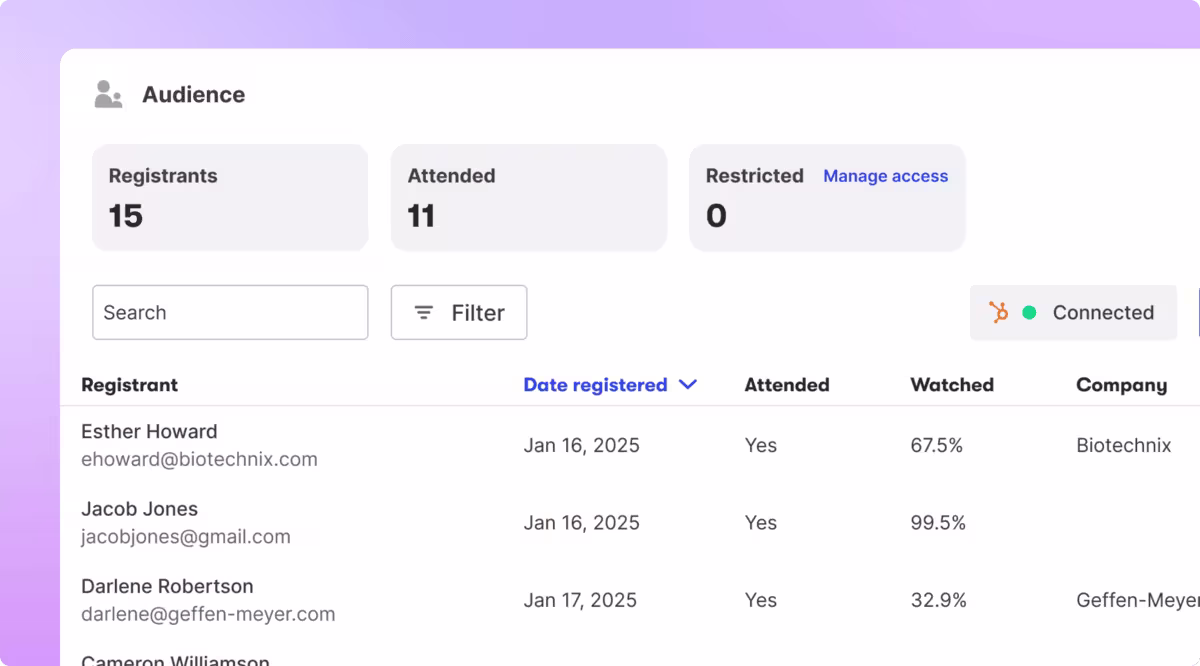Click the green connected status dot

click(x=1029, y=313)
